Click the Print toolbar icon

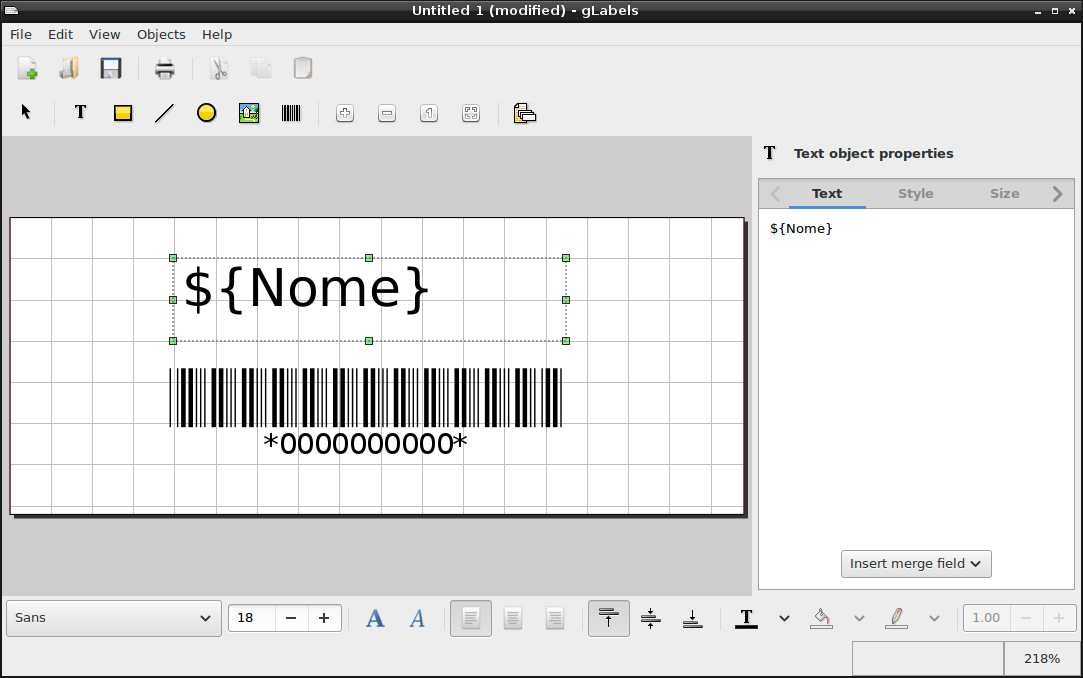pos(164,69)
